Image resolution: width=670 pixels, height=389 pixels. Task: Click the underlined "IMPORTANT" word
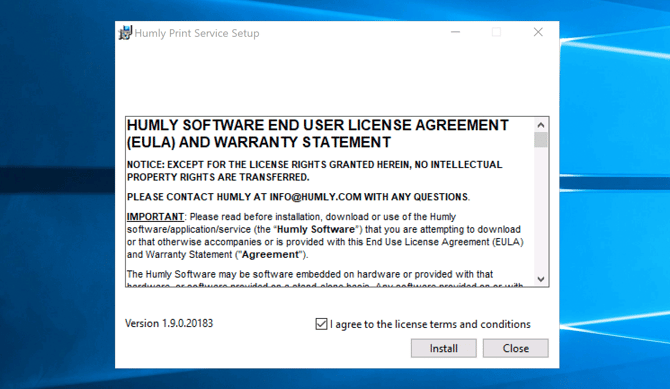pyautogui.click(x=155, y=217)
